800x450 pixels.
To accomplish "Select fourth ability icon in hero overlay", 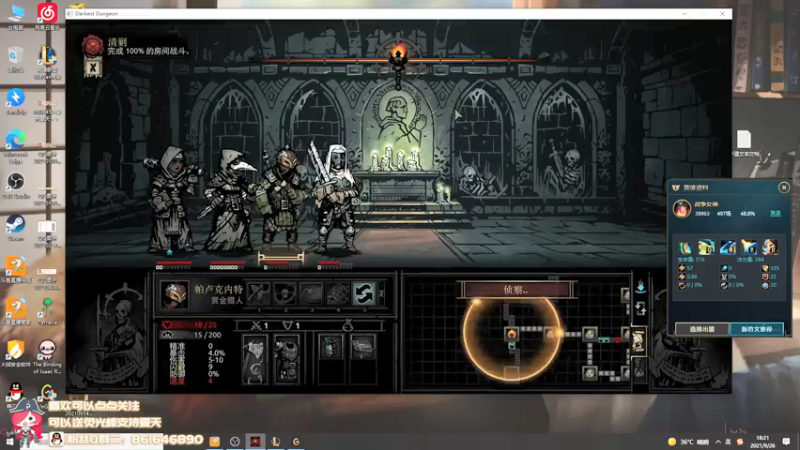I will coord(749,247).
